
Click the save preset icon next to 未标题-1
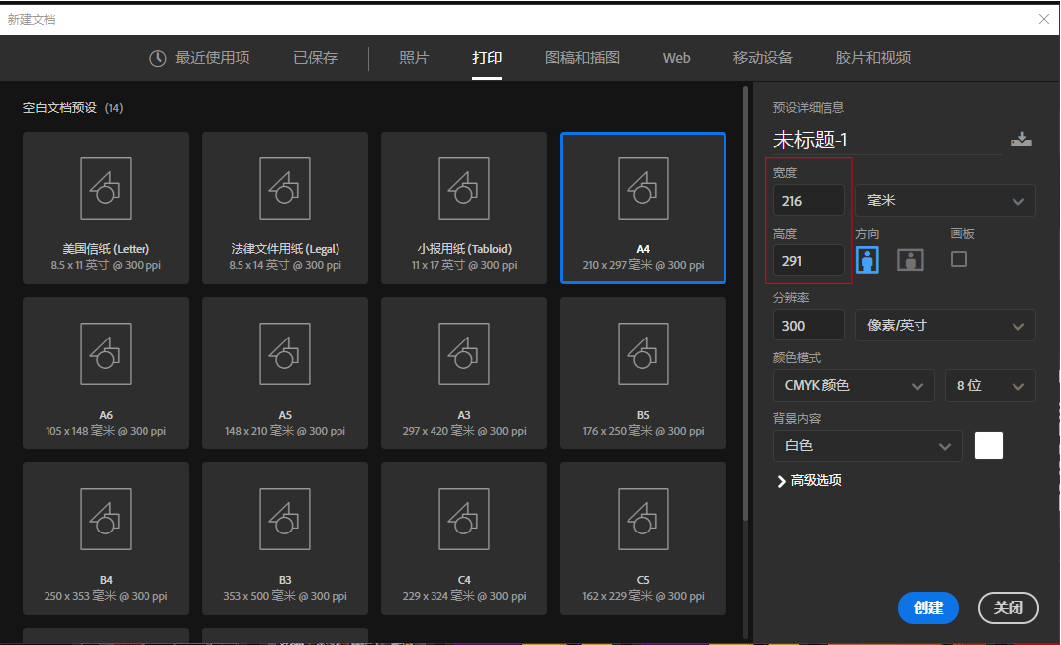(x=1021, y=139)
